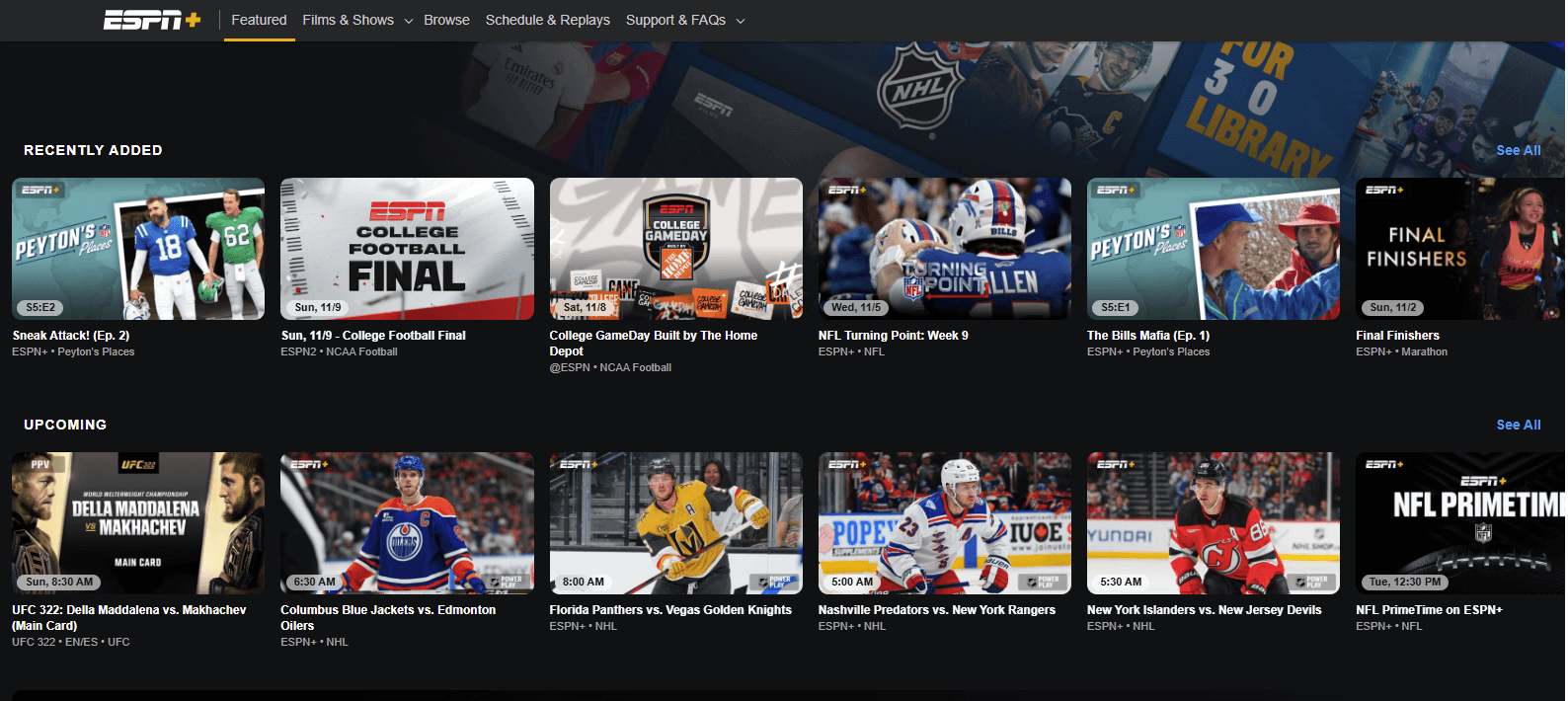Click 'Sun, 11/9 - College Football Final' title

coord(373,336)
